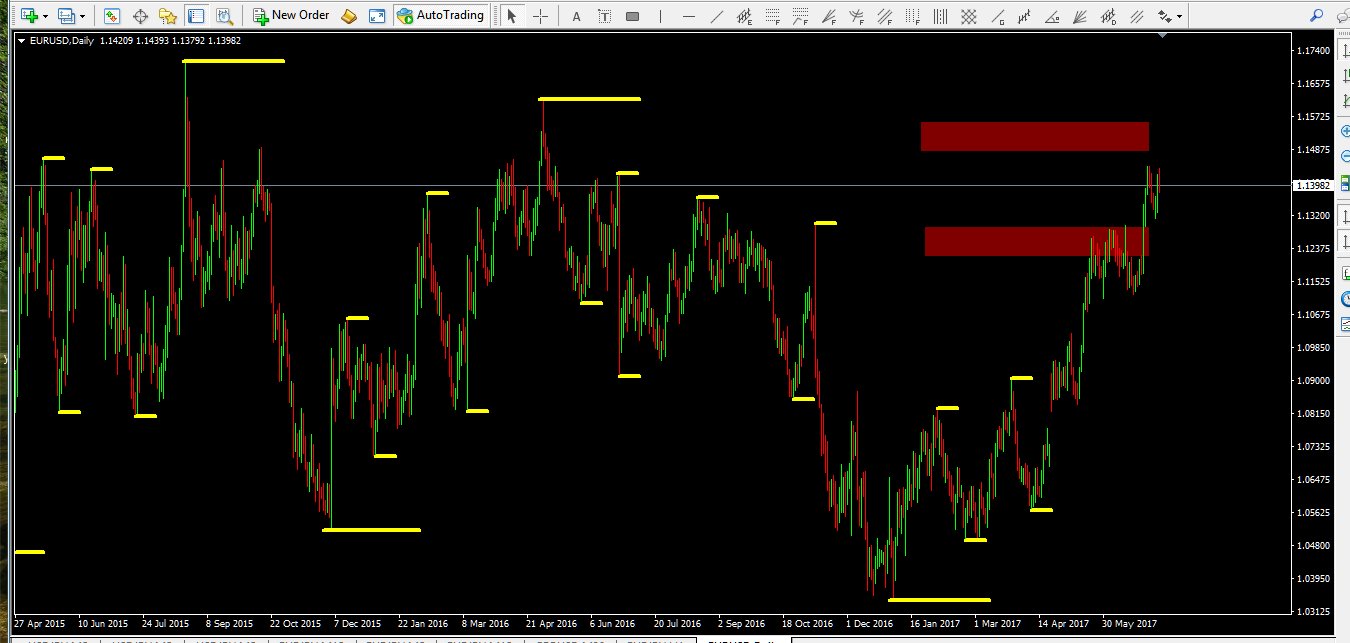
Task: Toggle the Strategy Tester magnifier icon
Action: coord(224,16)
